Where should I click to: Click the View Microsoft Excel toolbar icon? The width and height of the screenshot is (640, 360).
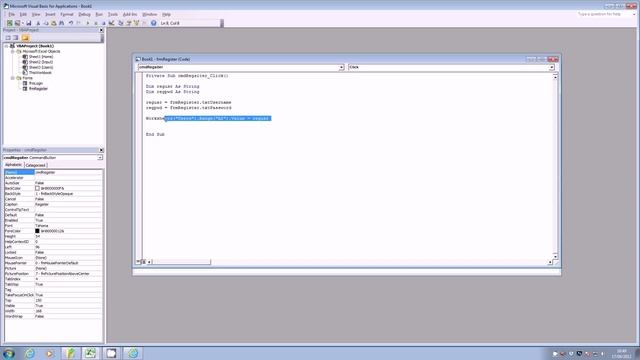(9, 23)
